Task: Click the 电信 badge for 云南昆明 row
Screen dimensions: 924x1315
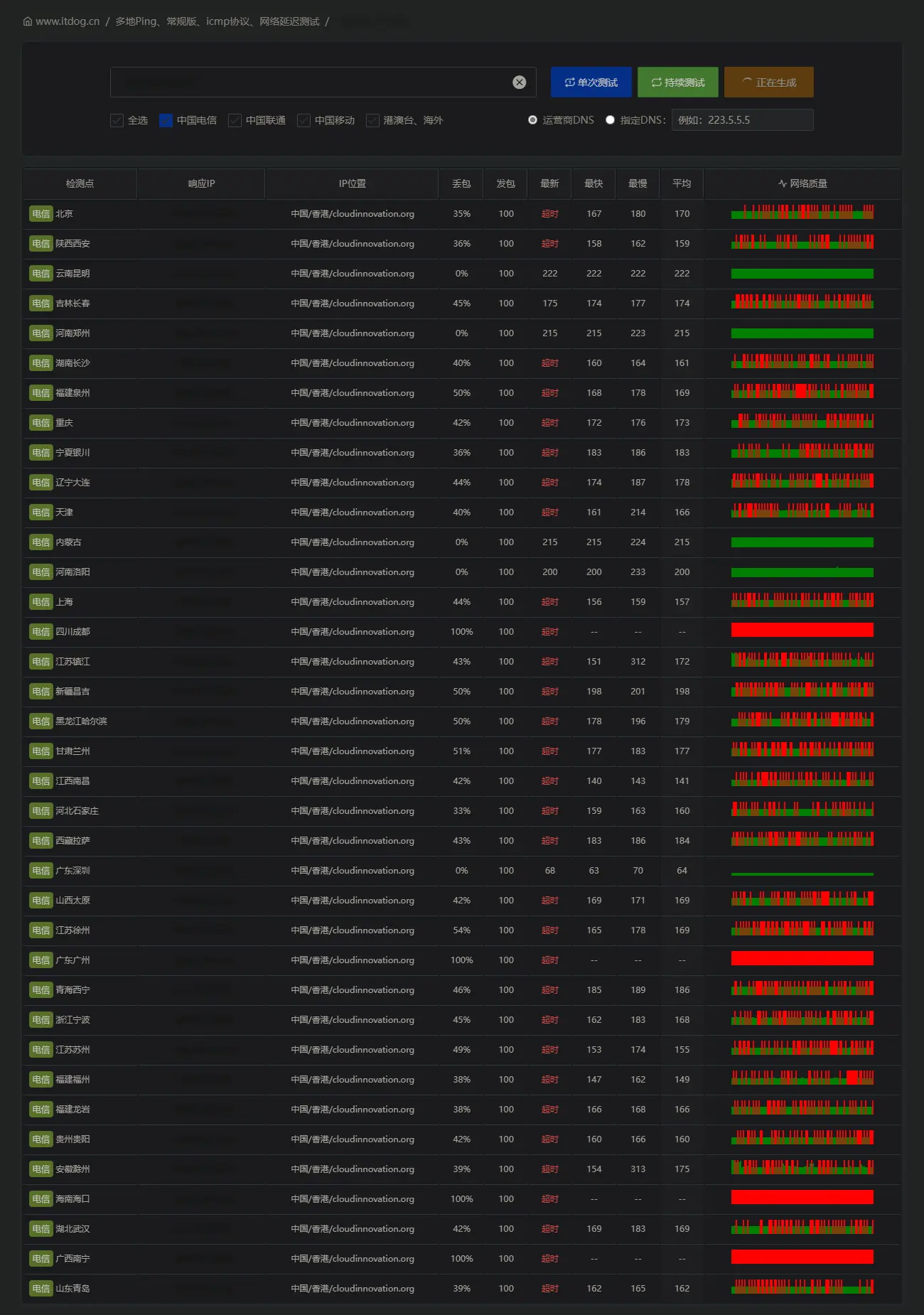Action: (41, 274)
